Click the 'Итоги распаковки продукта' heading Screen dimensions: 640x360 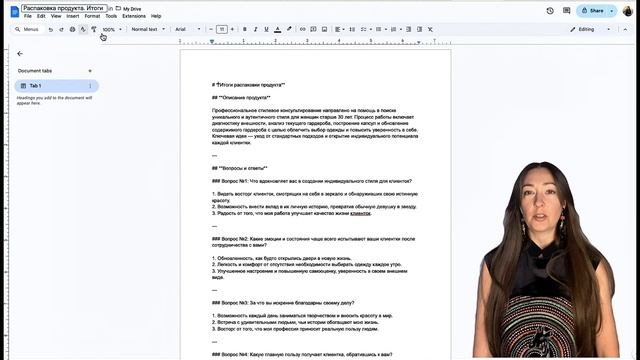248,85
